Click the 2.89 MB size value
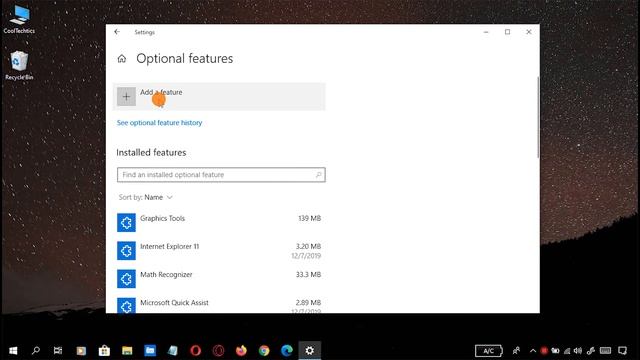Viewport: 640px width, 360px height. pyautogui.click(x=308, y=303)
